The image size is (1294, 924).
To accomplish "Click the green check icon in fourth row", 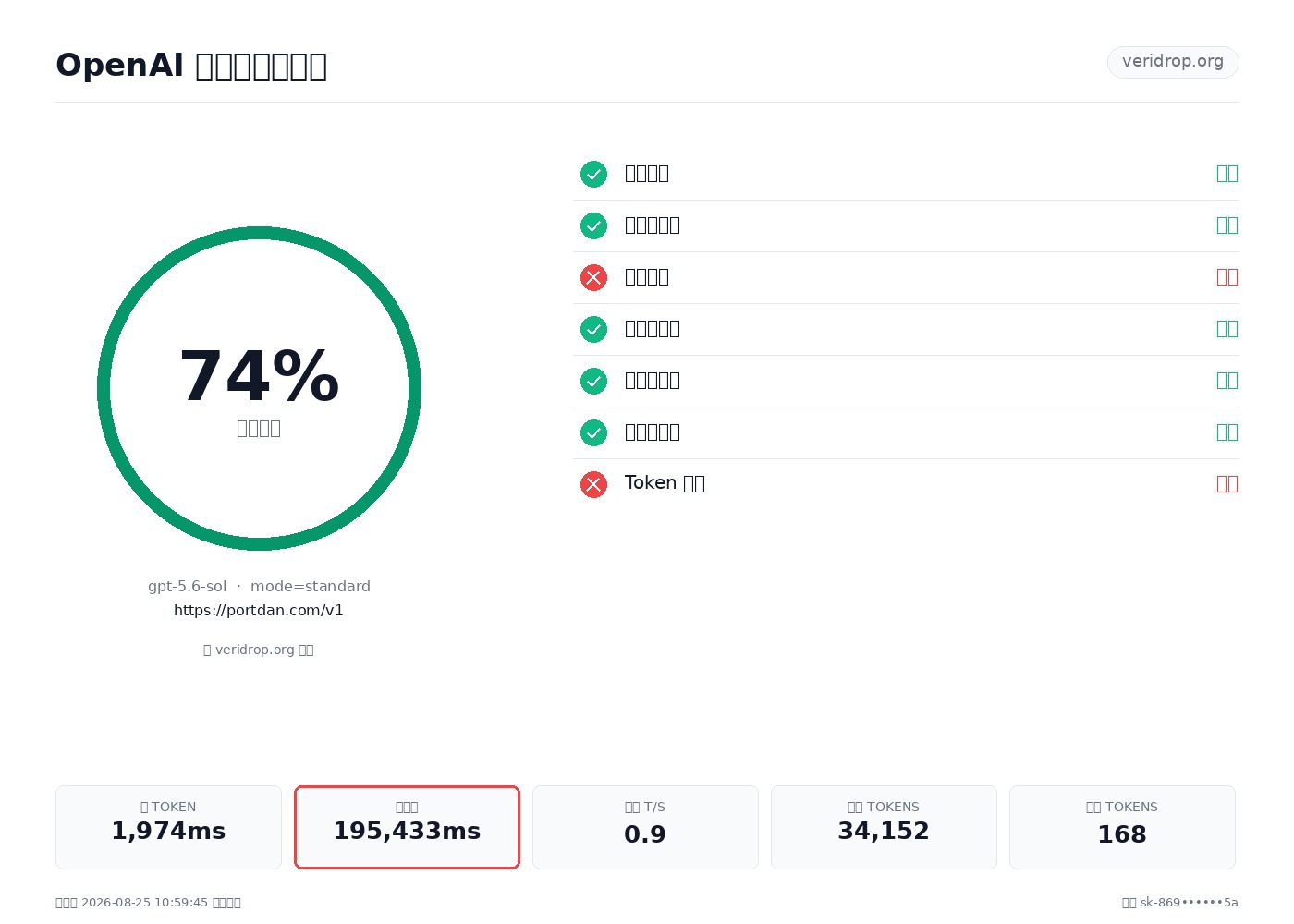I will coord(593,329).
